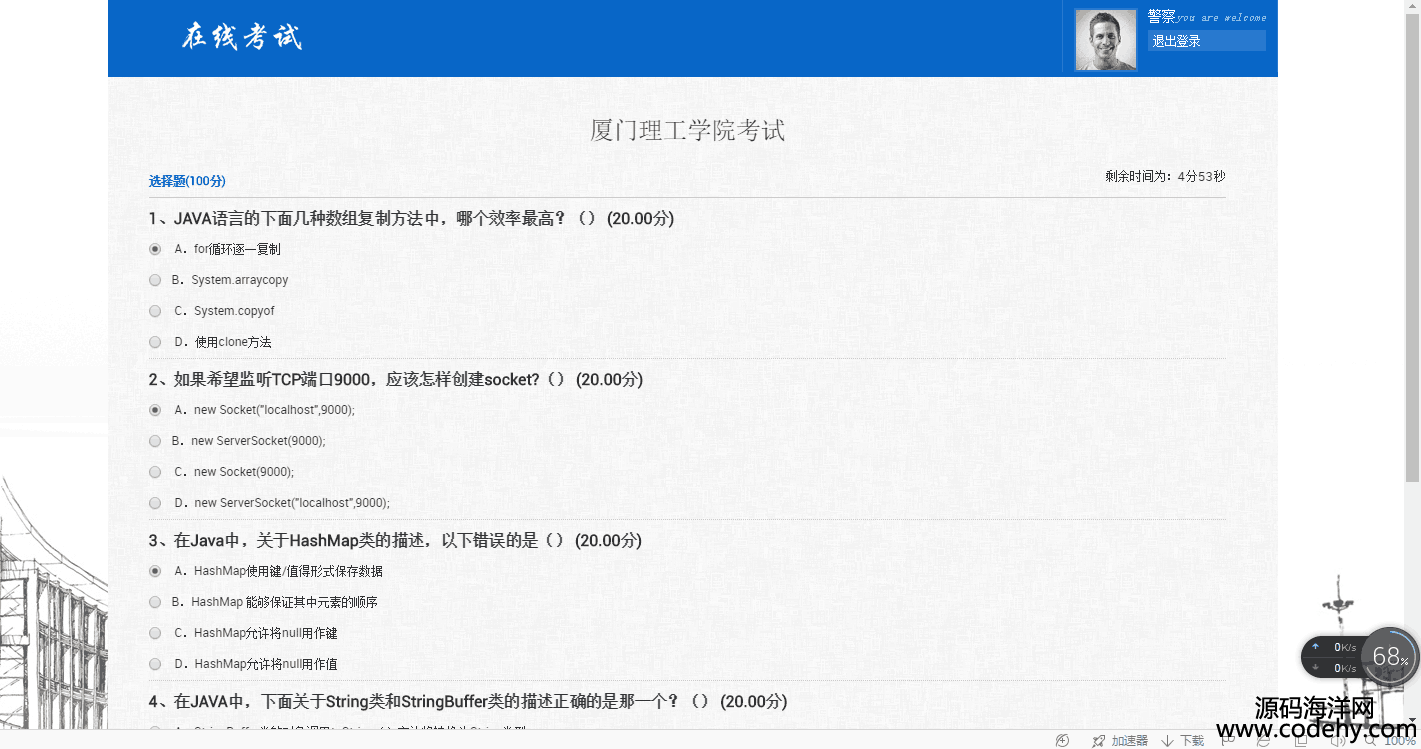Open the 下载 download arrow in status bar
Image resolution: width=1421 pixels, height=749 pixels.
coord(1167,741)
